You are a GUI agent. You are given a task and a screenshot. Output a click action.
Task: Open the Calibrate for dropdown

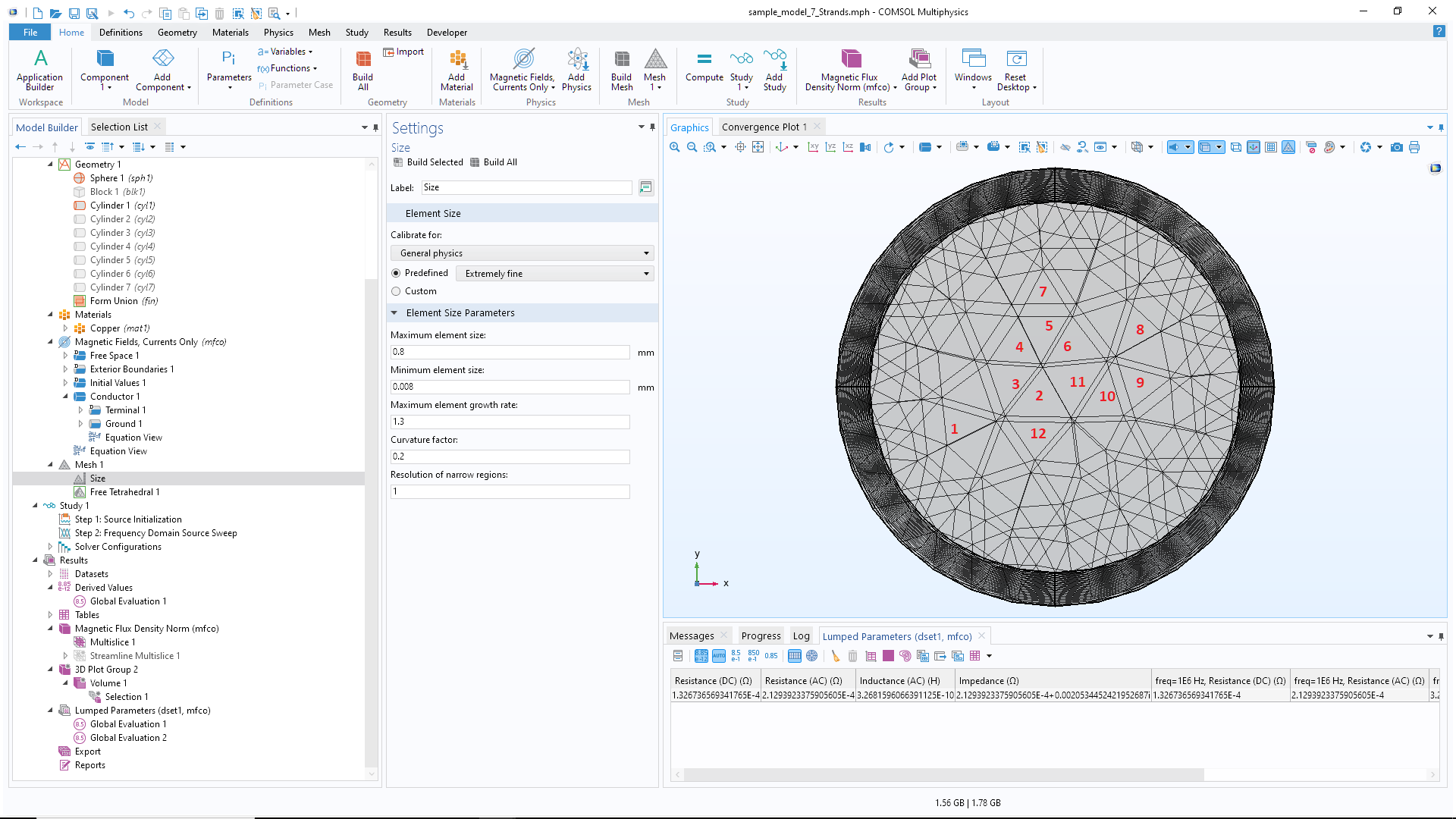pos(522,253)
